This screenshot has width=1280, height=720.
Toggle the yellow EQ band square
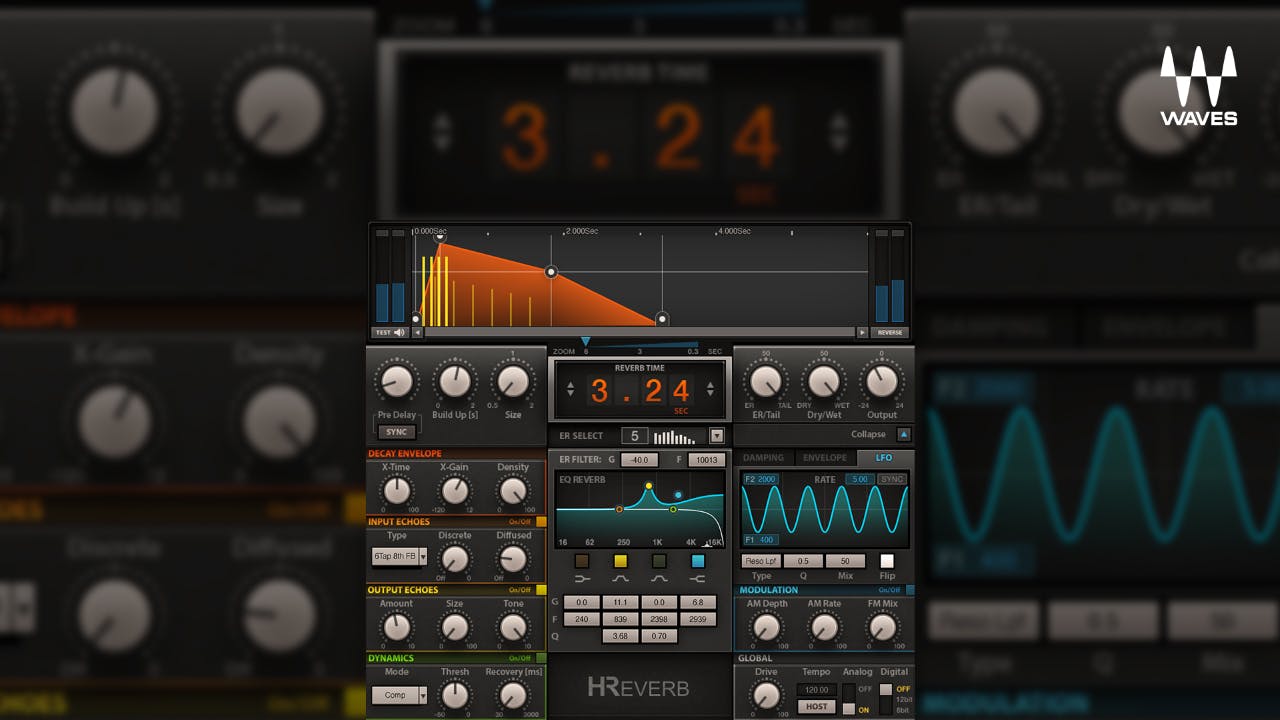click(x=620, y=561)
